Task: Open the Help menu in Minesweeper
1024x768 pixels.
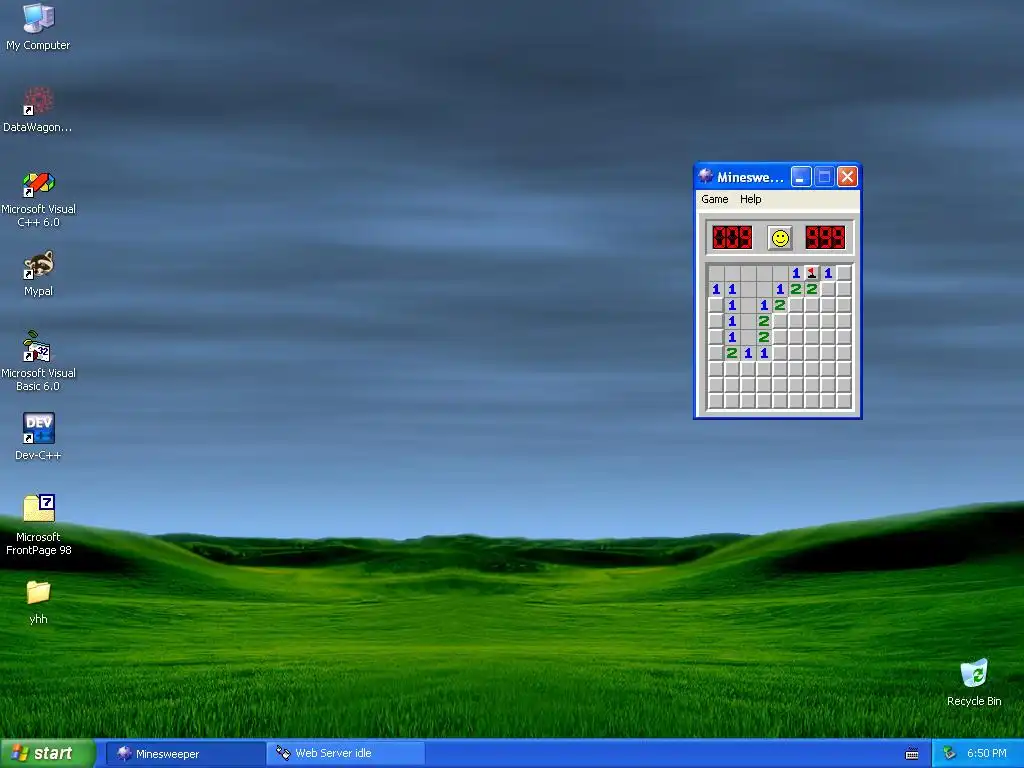Action: click(750, 199)
